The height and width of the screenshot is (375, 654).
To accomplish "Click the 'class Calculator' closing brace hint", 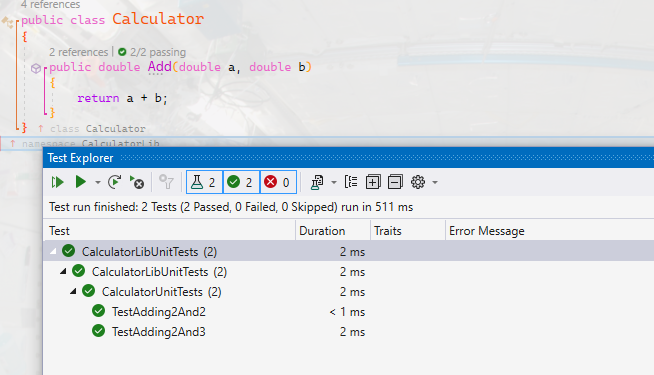I will pos(98,128).
